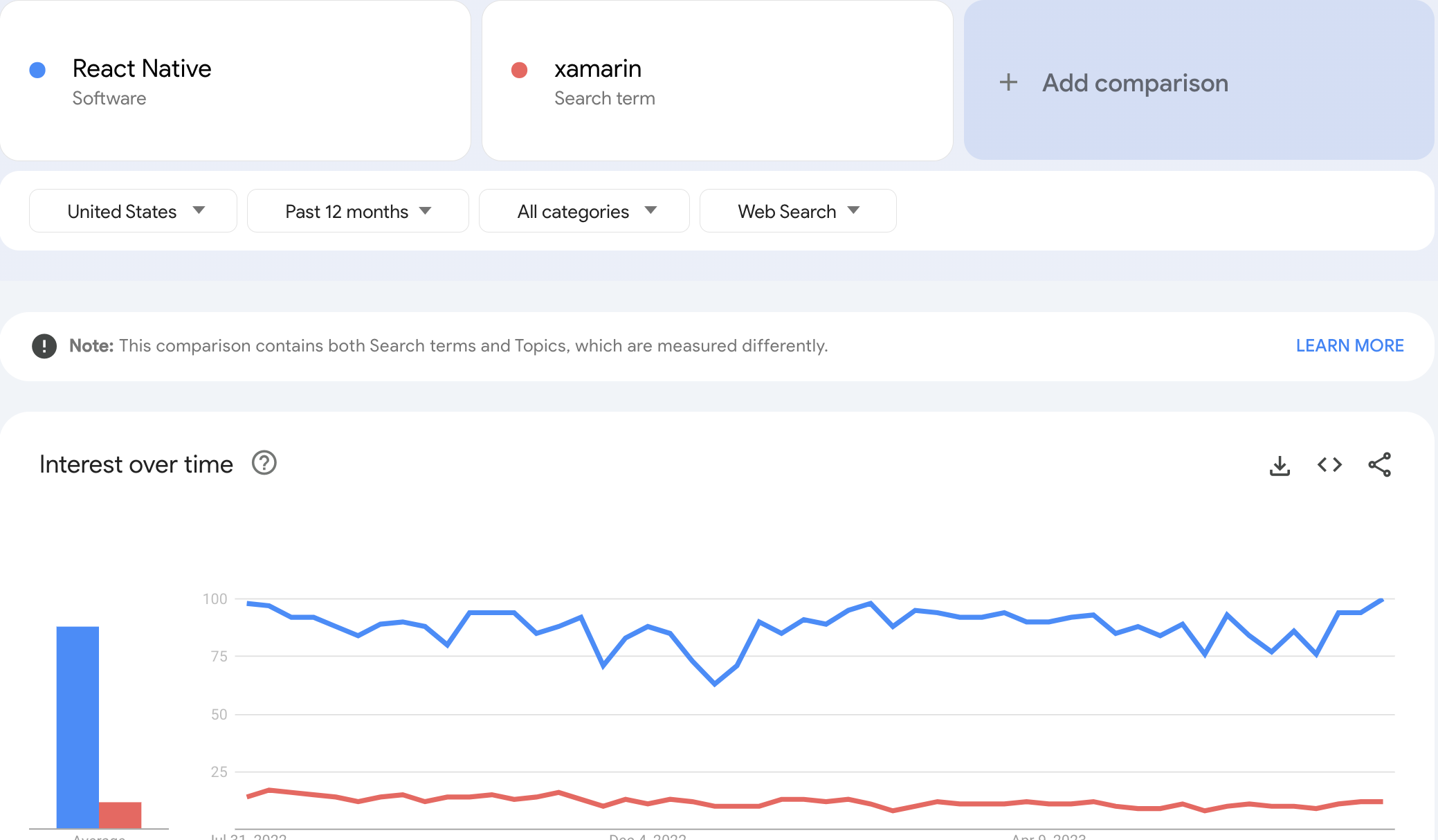Open the Past 12 months dropdown
Screen dimensions: 1438x840
tap(358, 211)
